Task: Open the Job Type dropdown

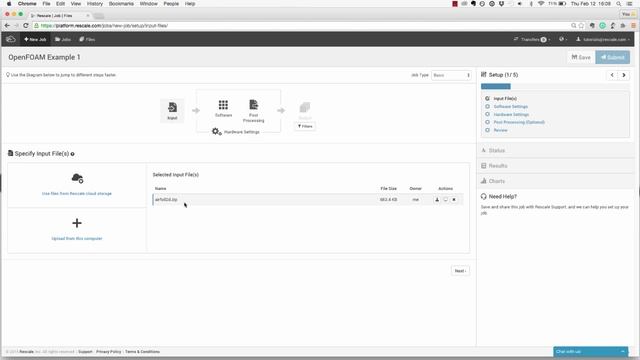Action: click(451, 75)
